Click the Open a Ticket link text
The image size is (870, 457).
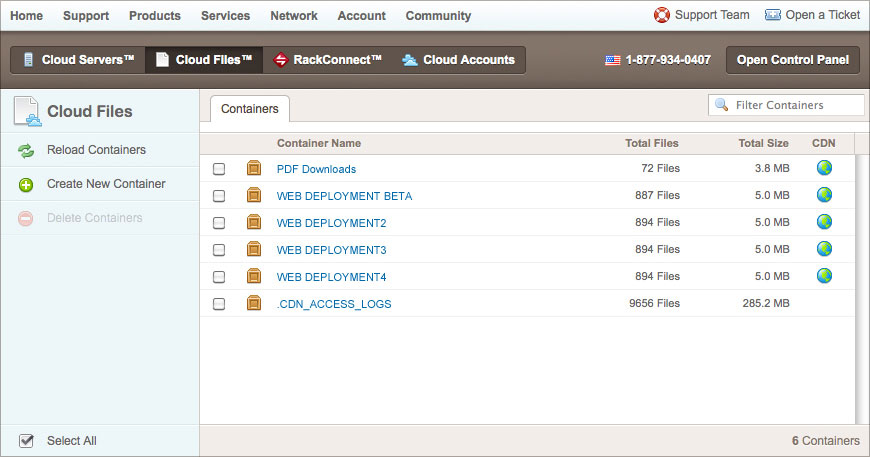(823, 15)
